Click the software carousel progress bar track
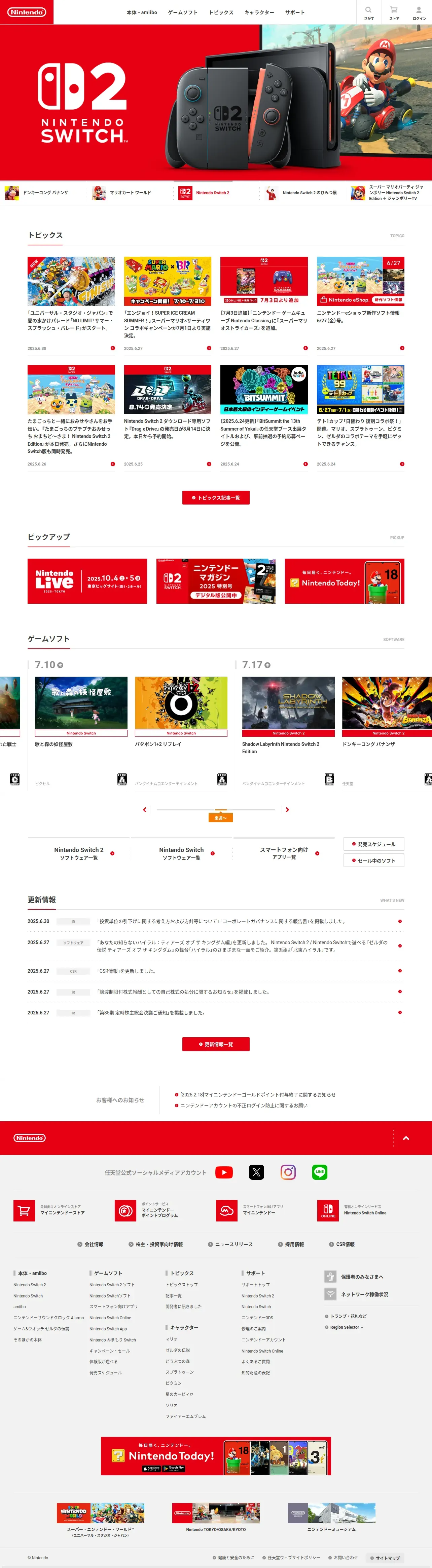The height and width of the screenshot is (1568, 432). [x=216, y=810]
